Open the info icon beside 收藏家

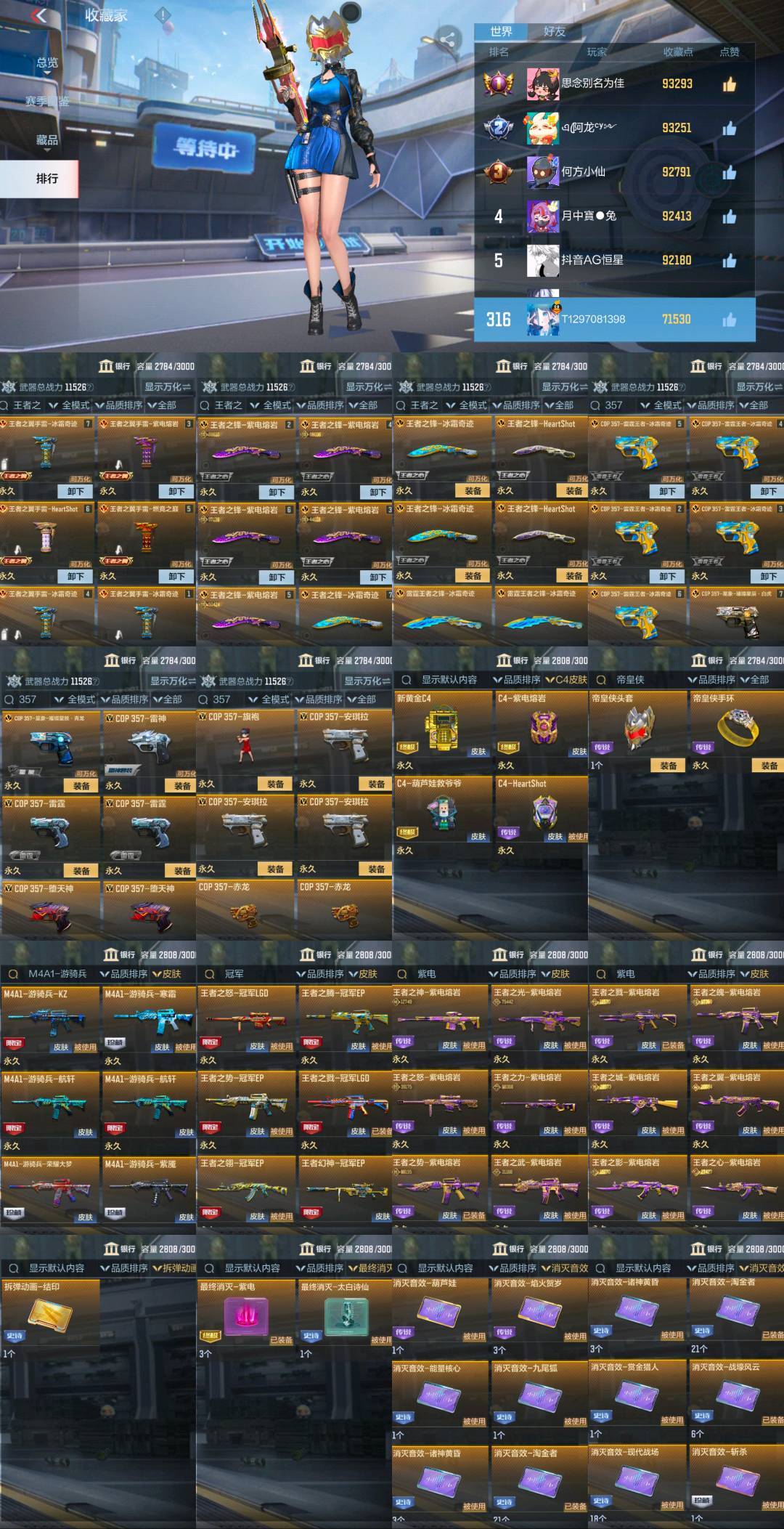point(163,15)
